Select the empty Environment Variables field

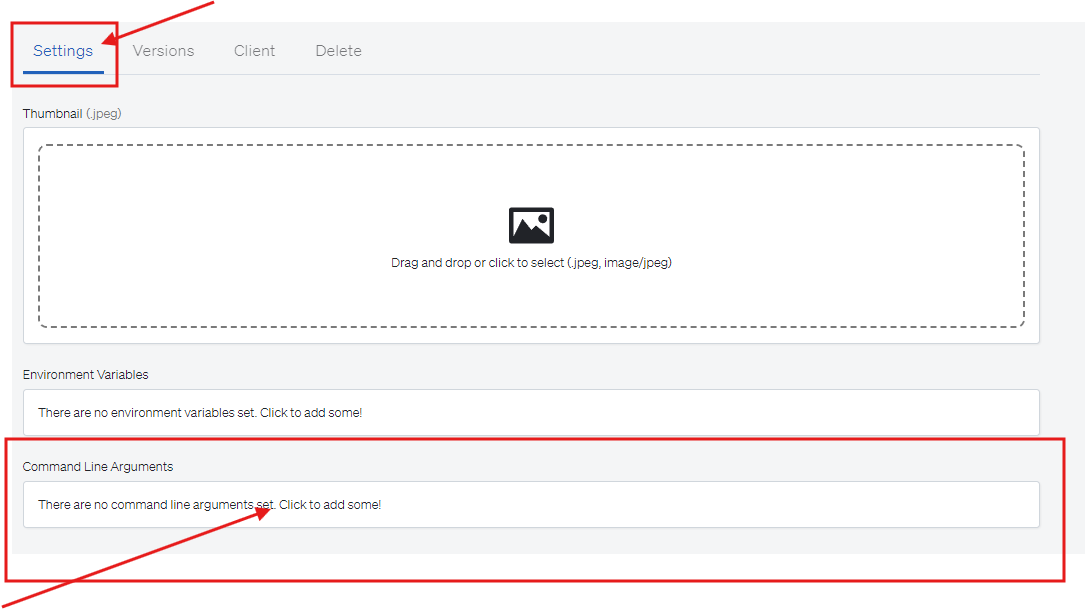532,412
